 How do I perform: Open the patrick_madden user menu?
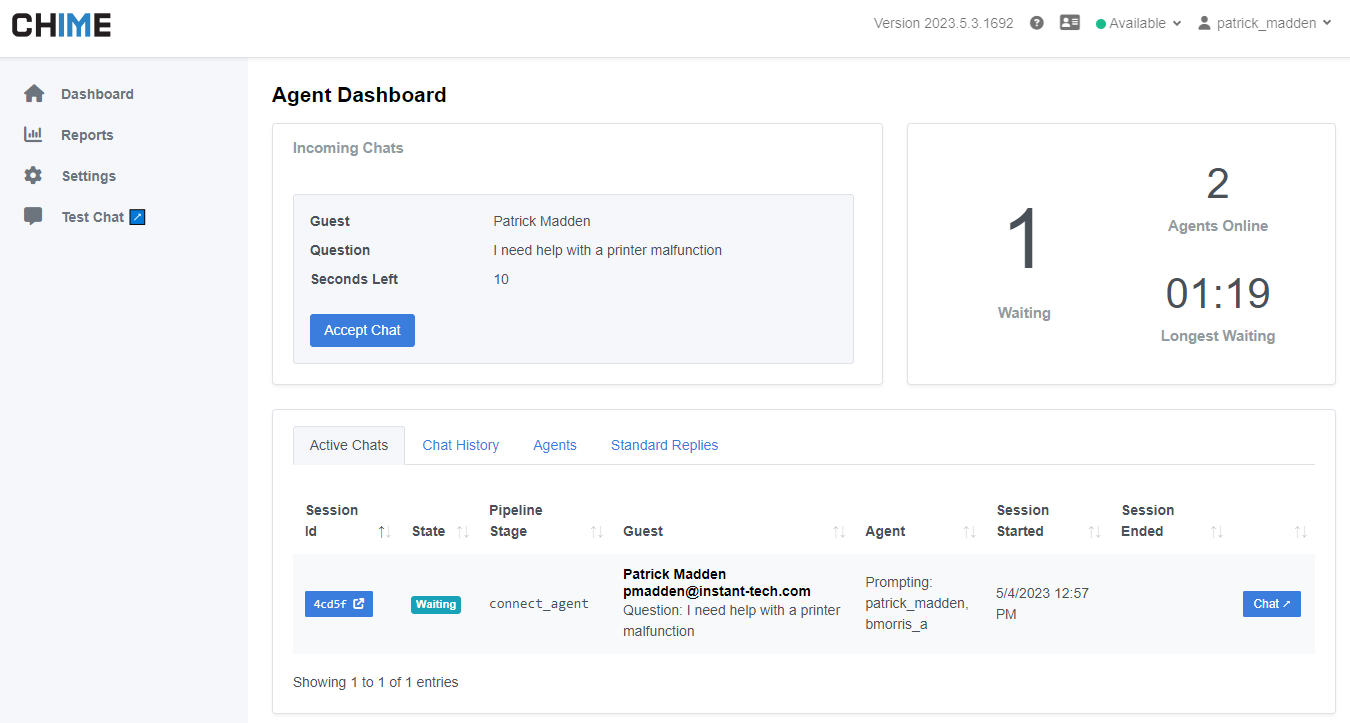(x=1265, y=23)
